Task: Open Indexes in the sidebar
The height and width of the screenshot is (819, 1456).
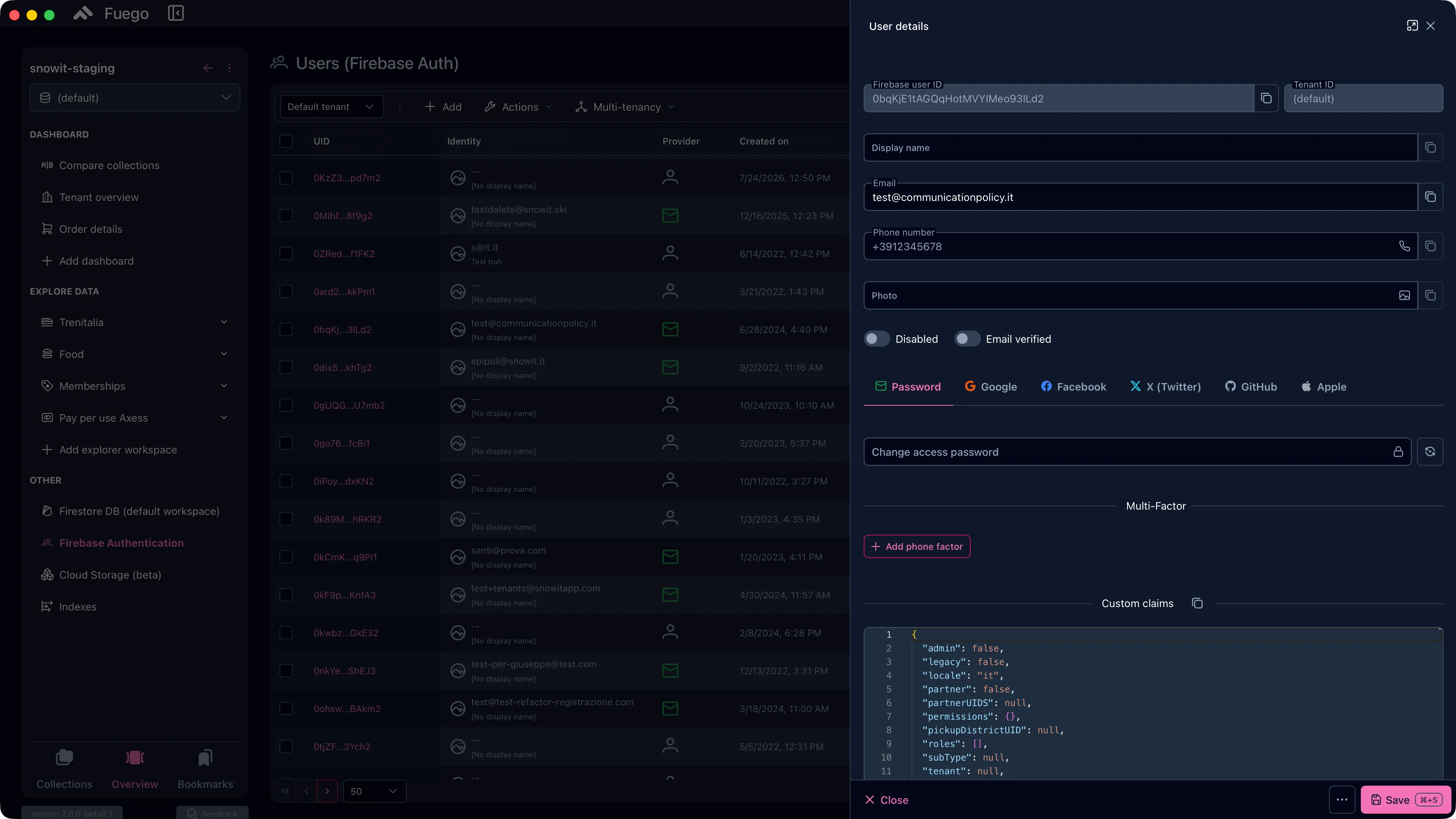Action: 135,607
